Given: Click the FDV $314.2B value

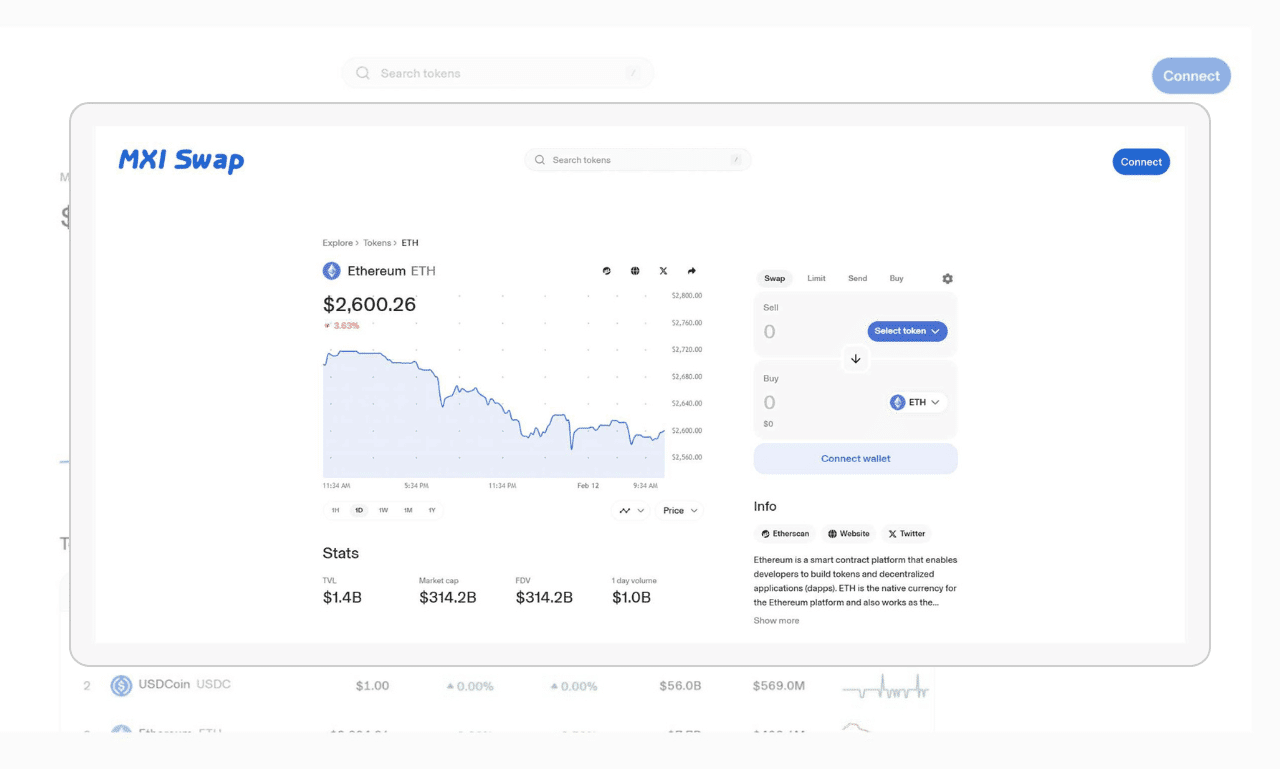Looking at the screenshot, I should pos(544,597).
